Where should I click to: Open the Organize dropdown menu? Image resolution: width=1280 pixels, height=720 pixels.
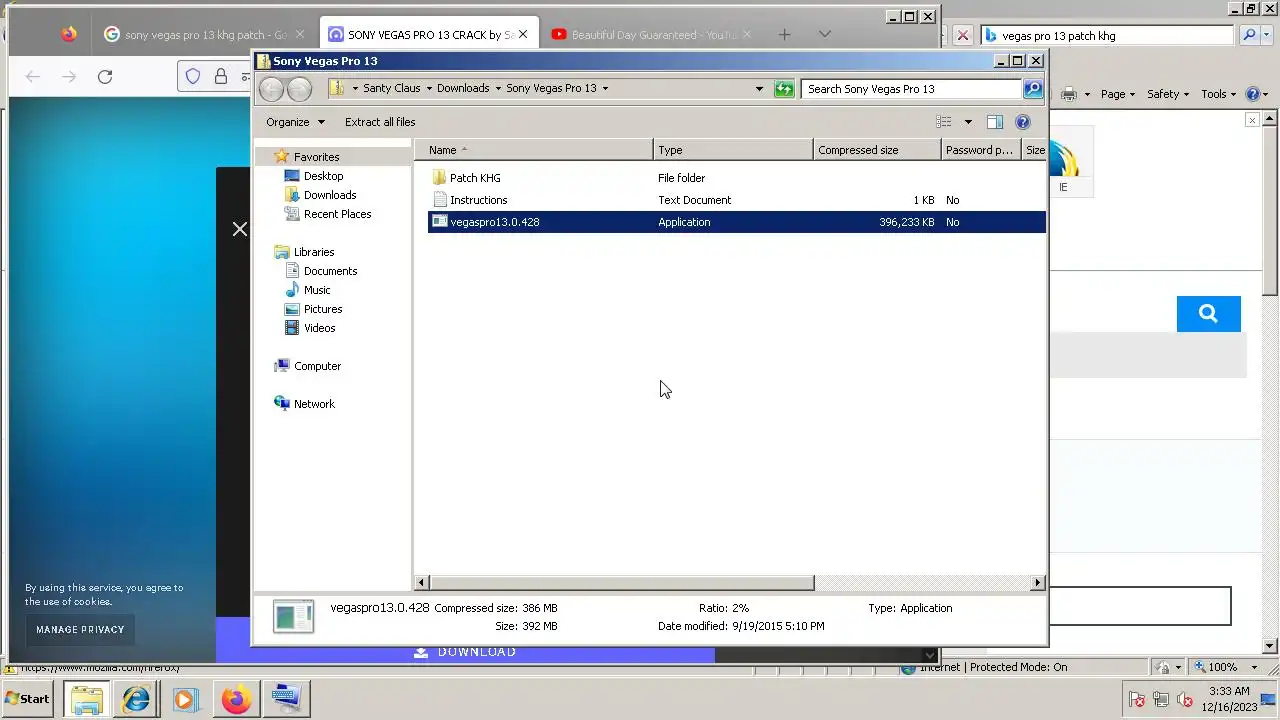click(295, 122)
